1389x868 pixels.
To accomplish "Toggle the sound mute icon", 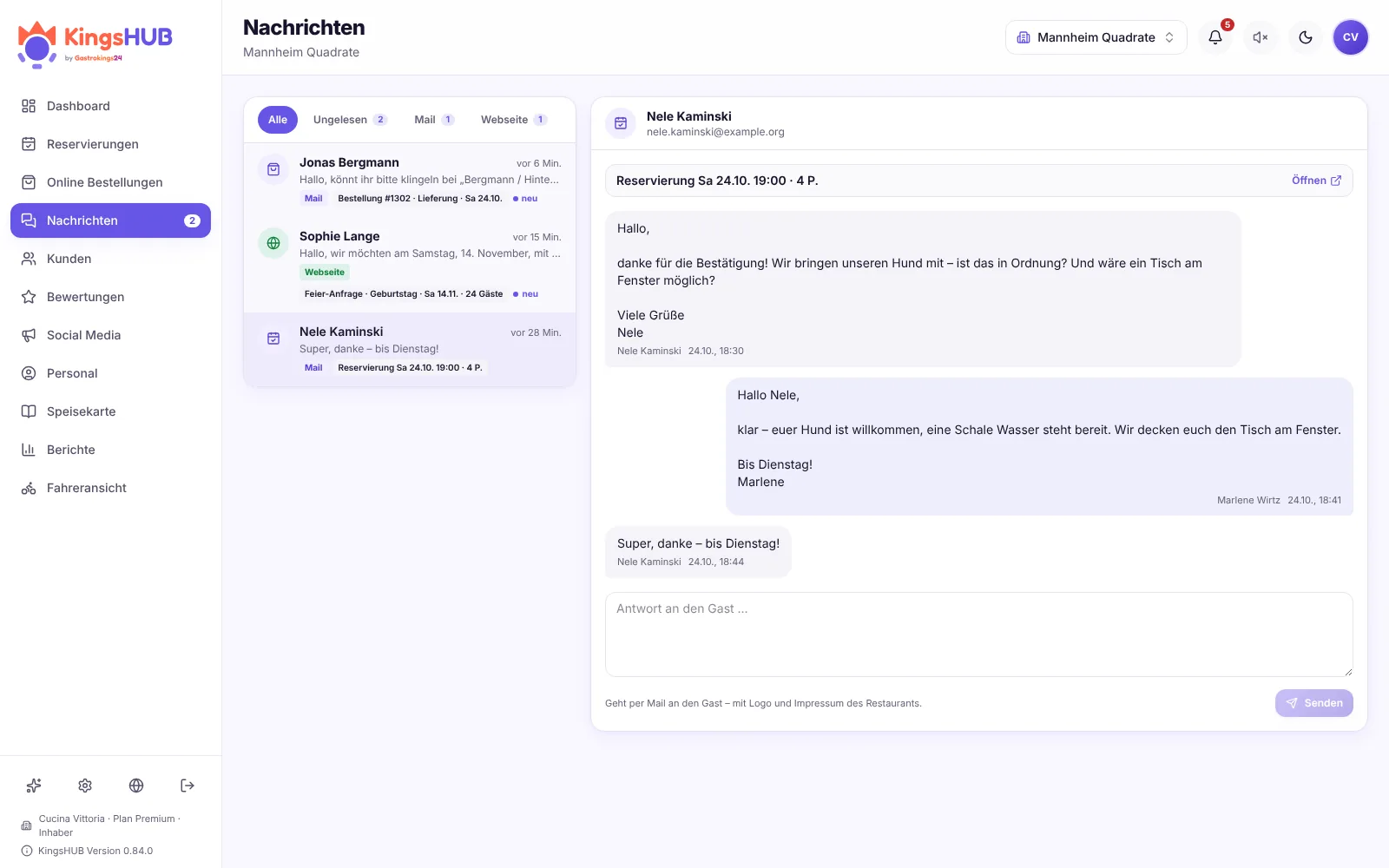I will 1261,37.
